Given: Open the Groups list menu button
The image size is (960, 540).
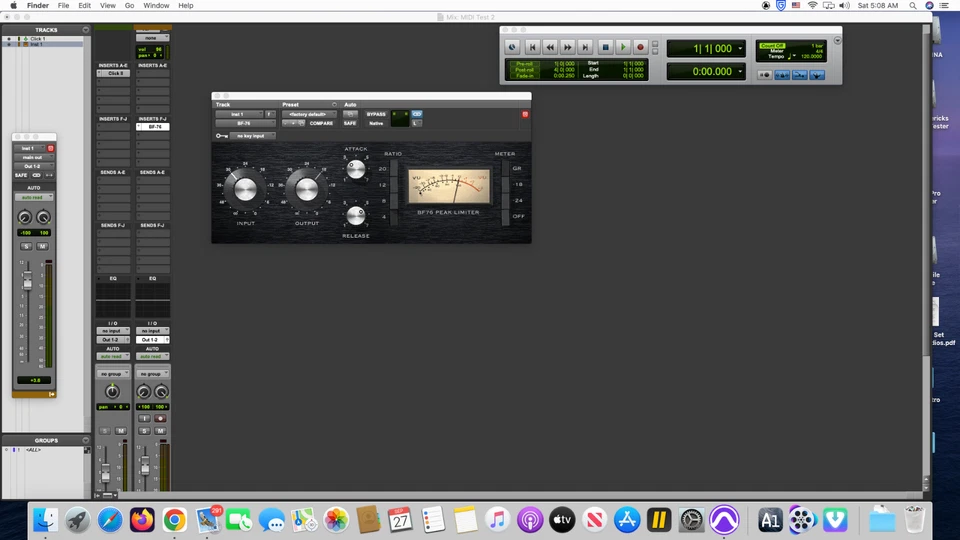Looking at the screenshot, I should point(85,440).
